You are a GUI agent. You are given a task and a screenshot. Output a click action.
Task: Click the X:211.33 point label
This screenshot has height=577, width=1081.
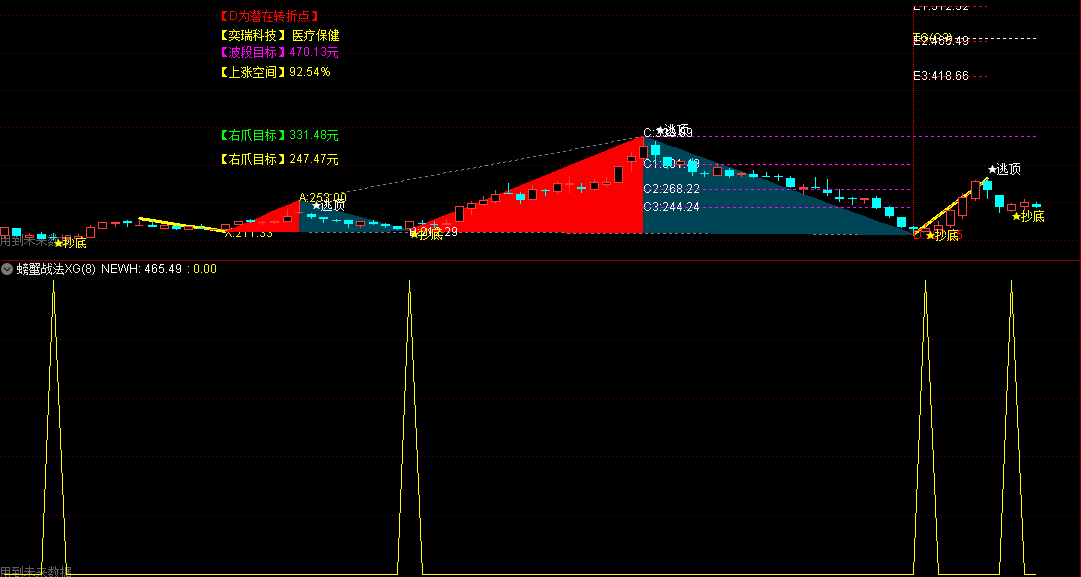(248, 234)
